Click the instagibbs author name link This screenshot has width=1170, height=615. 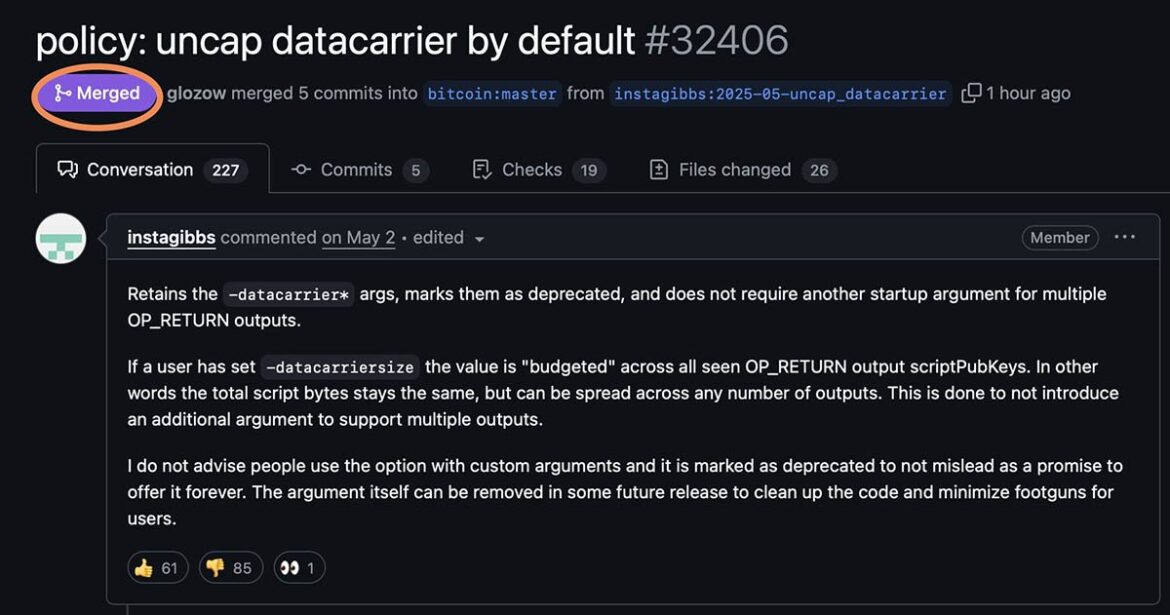coord(172,237)
